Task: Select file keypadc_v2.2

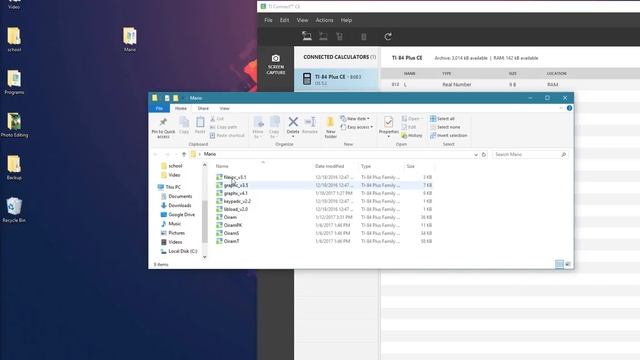Action: [x=237, y=201]
